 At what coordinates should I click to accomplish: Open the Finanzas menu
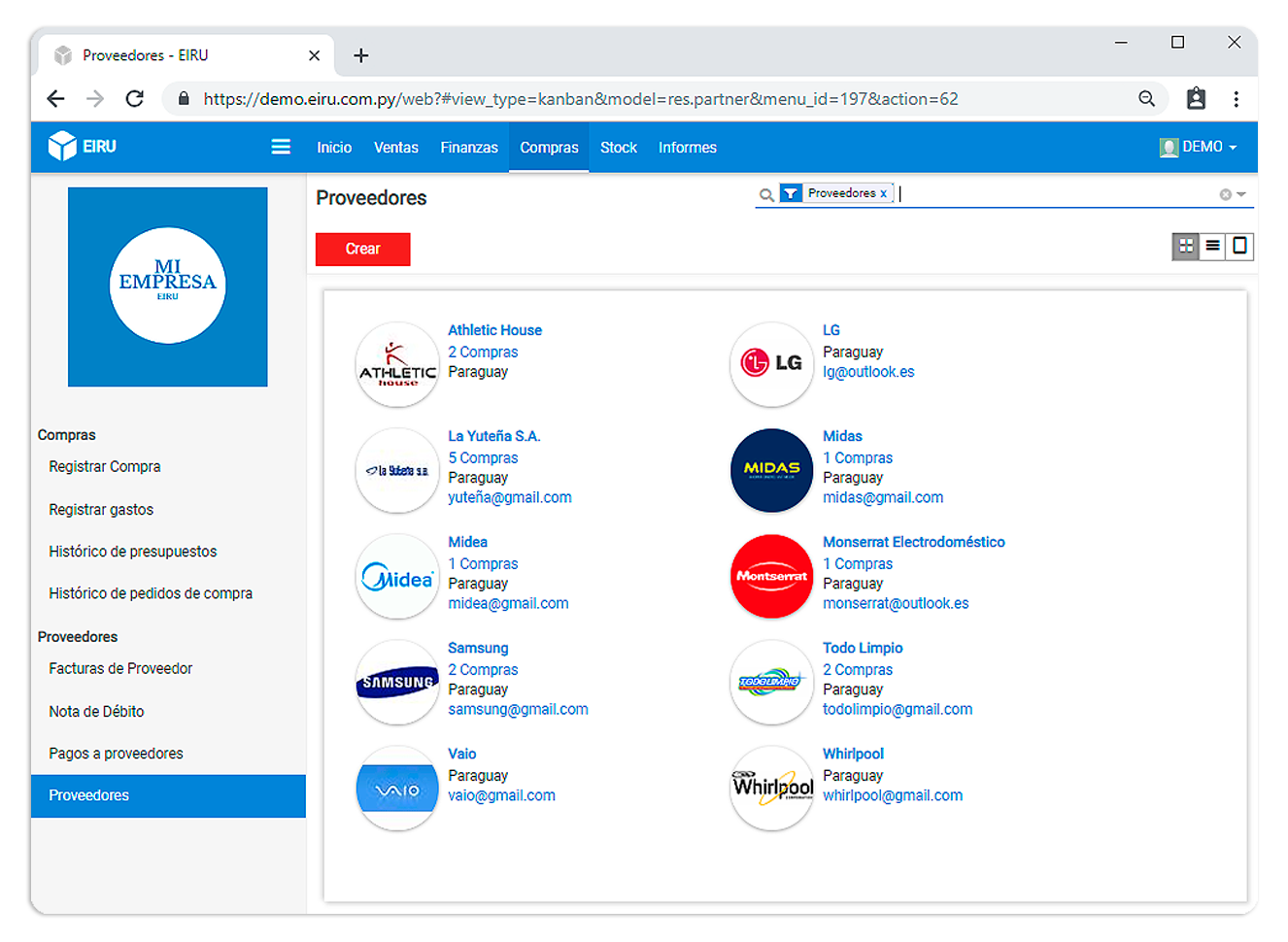pyautogui.click(x=469, y=148)
